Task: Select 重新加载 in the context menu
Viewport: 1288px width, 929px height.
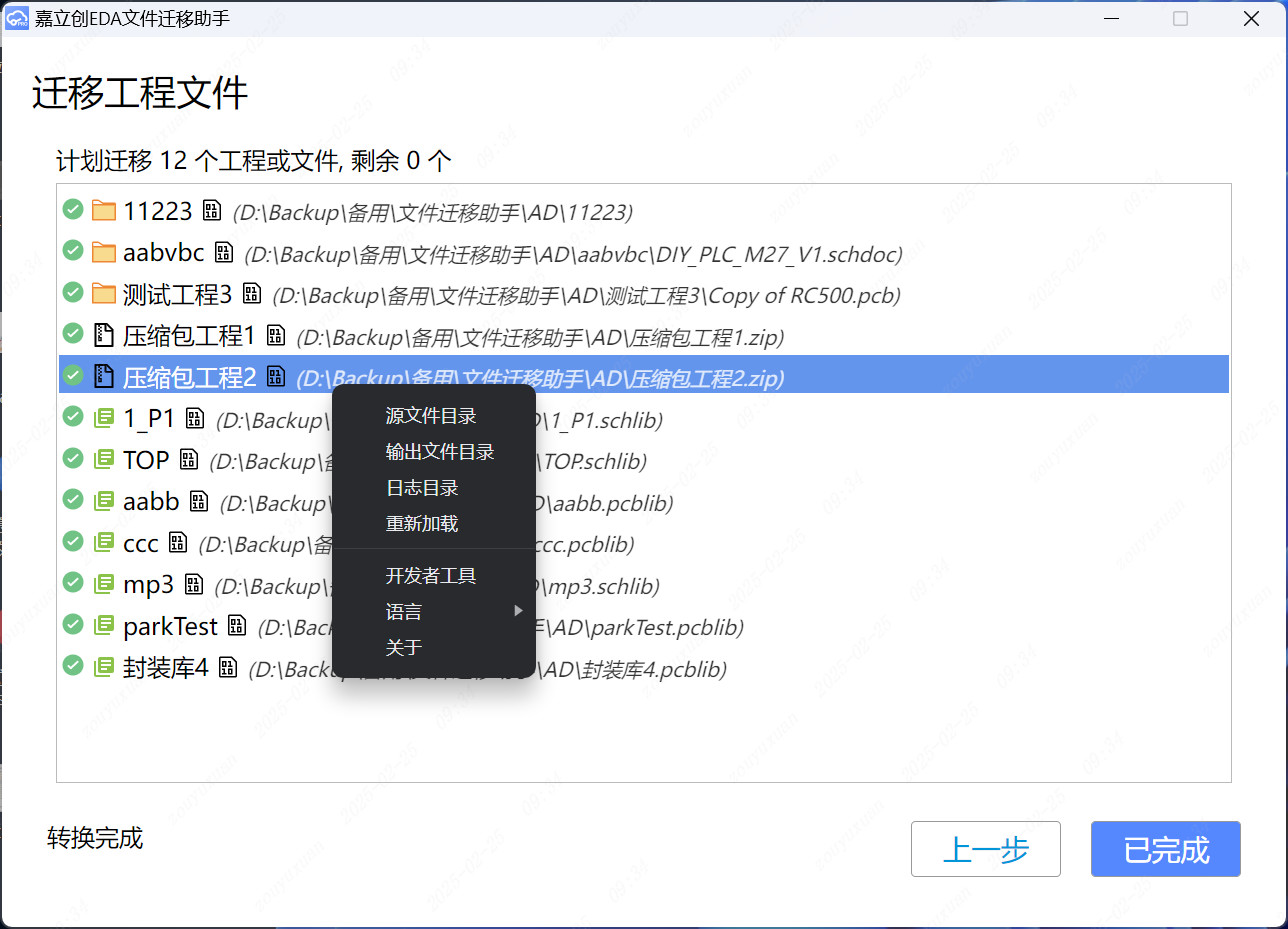Action: [433, 523]
